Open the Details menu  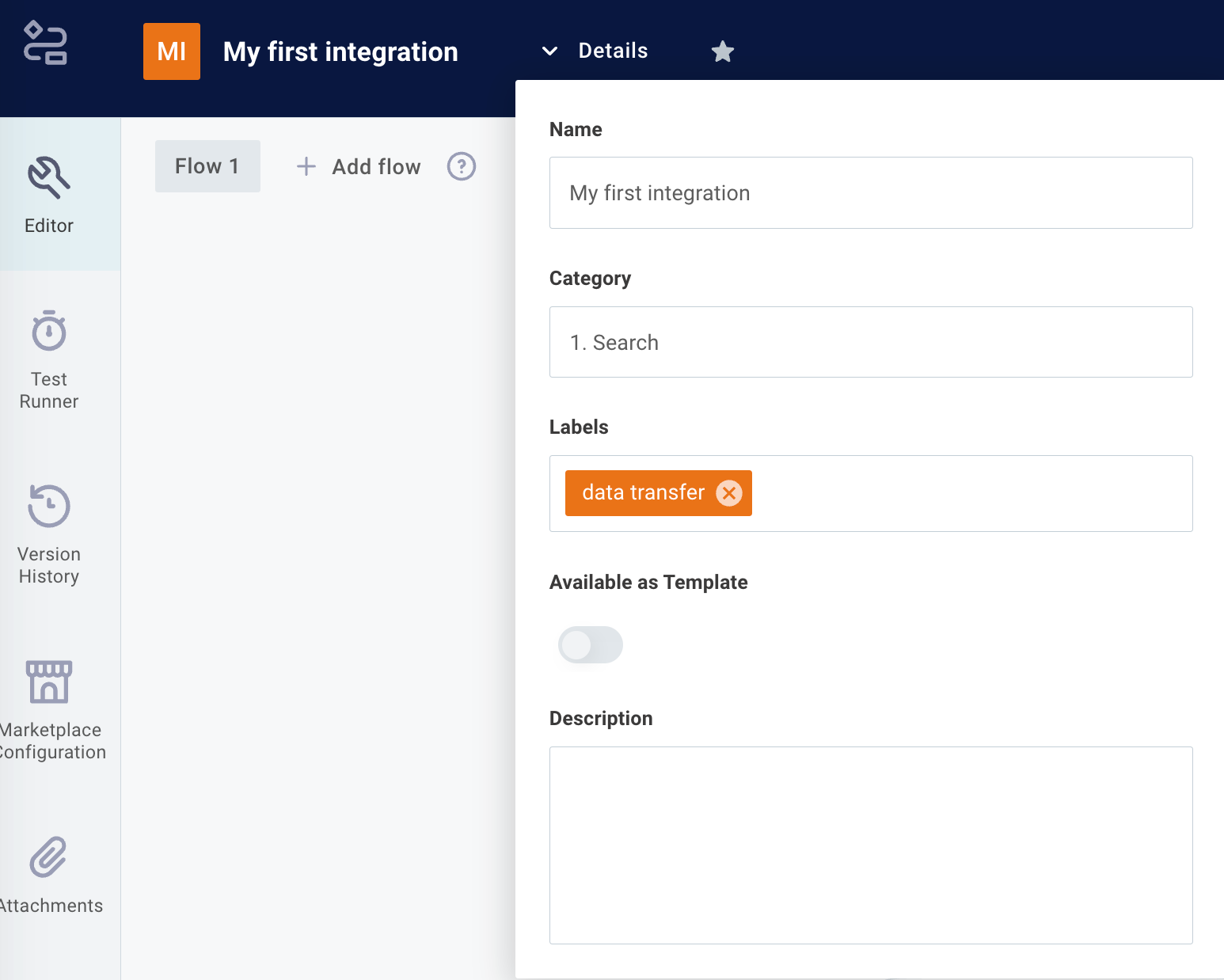[x=613, y=50]
